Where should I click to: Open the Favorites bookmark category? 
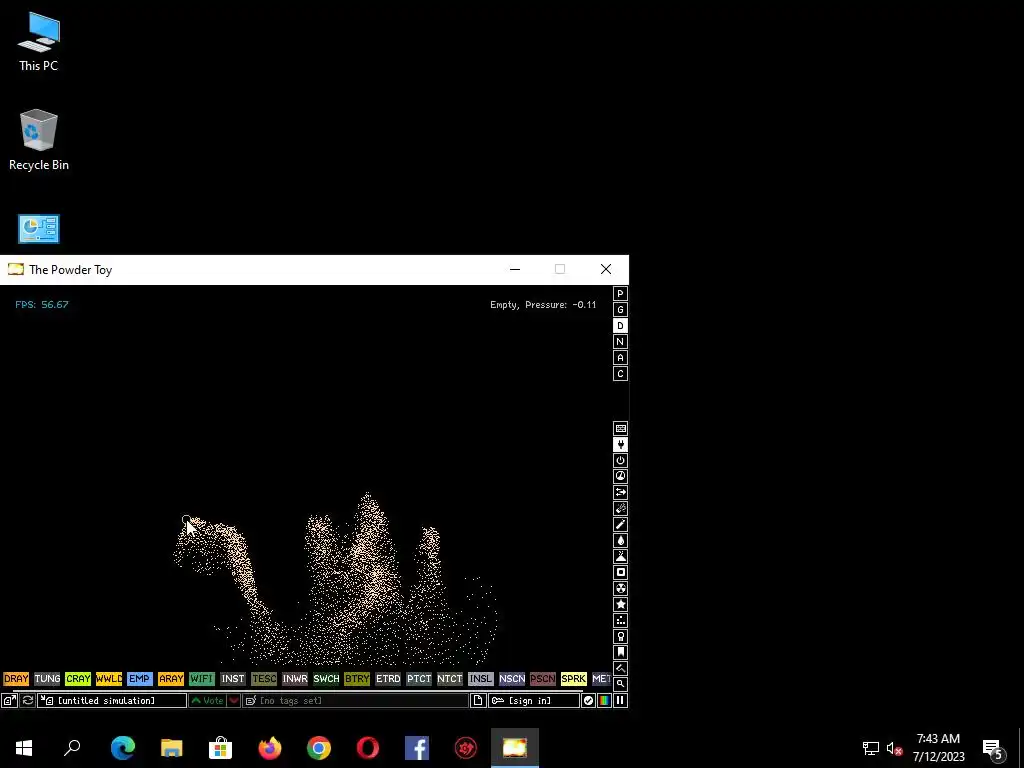(620, 652)
